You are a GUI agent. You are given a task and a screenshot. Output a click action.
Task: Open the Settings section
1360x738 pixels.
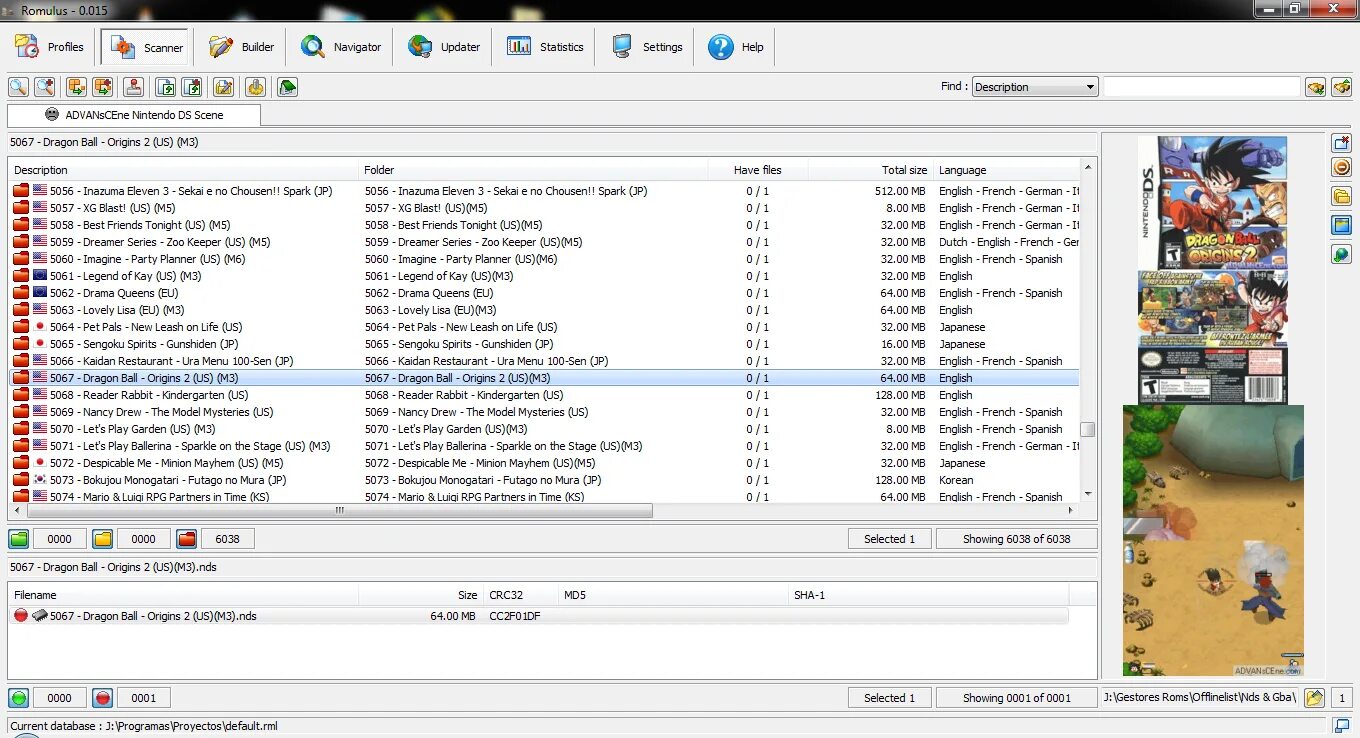tap(647, 47)
